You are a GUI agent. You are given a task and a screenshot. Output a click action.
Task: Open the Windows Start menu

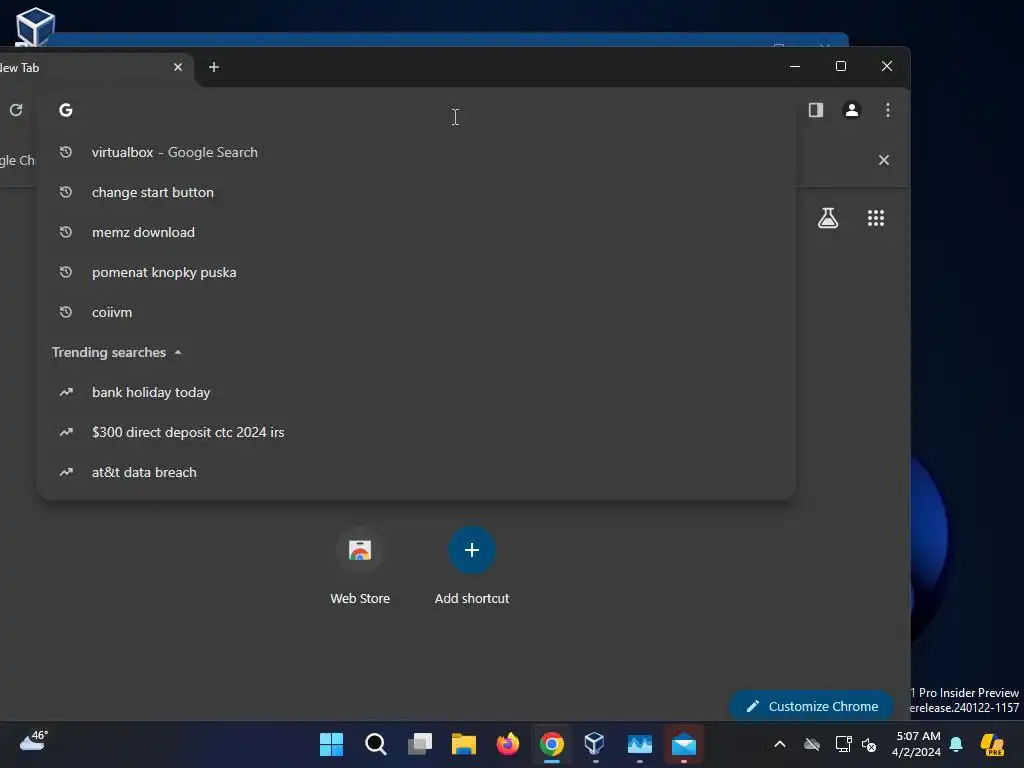(x=331, y=744)
